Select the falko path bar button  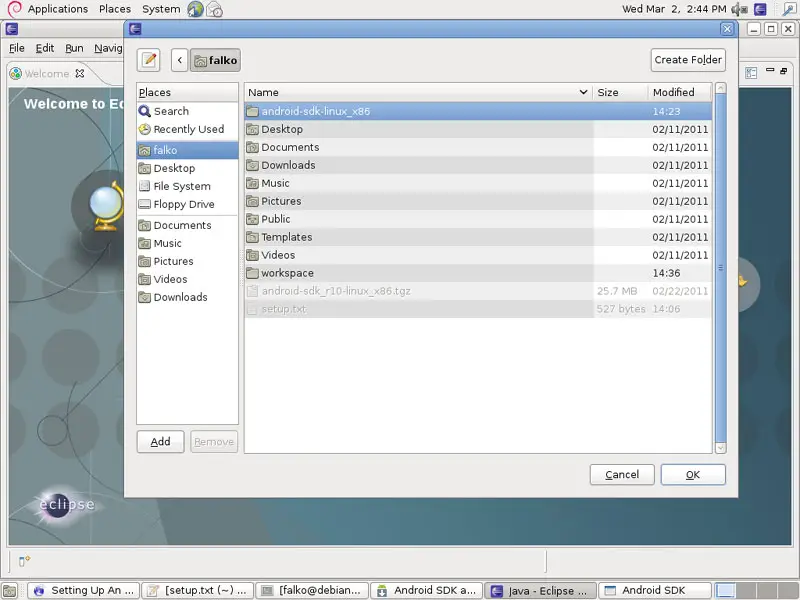(215, 60)
